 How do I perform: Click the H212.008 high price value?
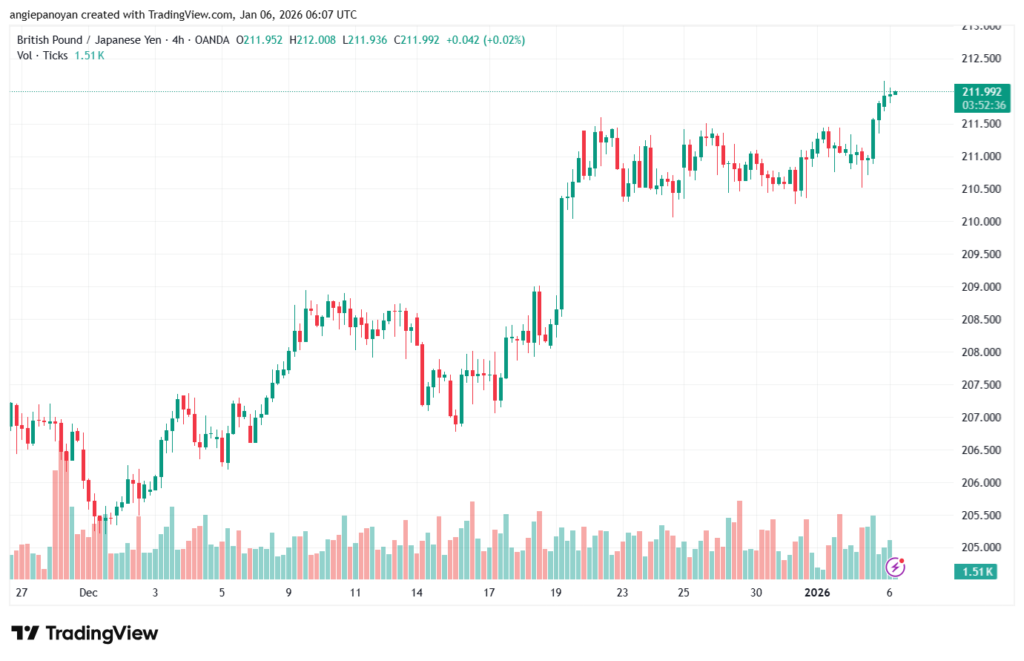tap(313, 40)
